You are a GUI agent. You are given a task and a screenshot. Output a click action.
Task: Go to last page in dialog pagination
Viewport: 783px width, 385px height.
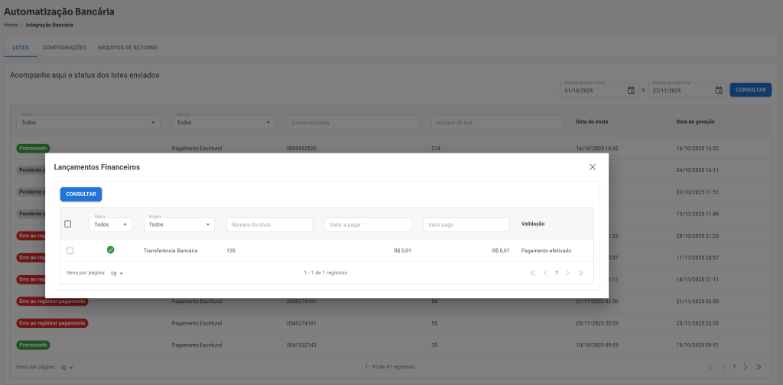(580, 273)
